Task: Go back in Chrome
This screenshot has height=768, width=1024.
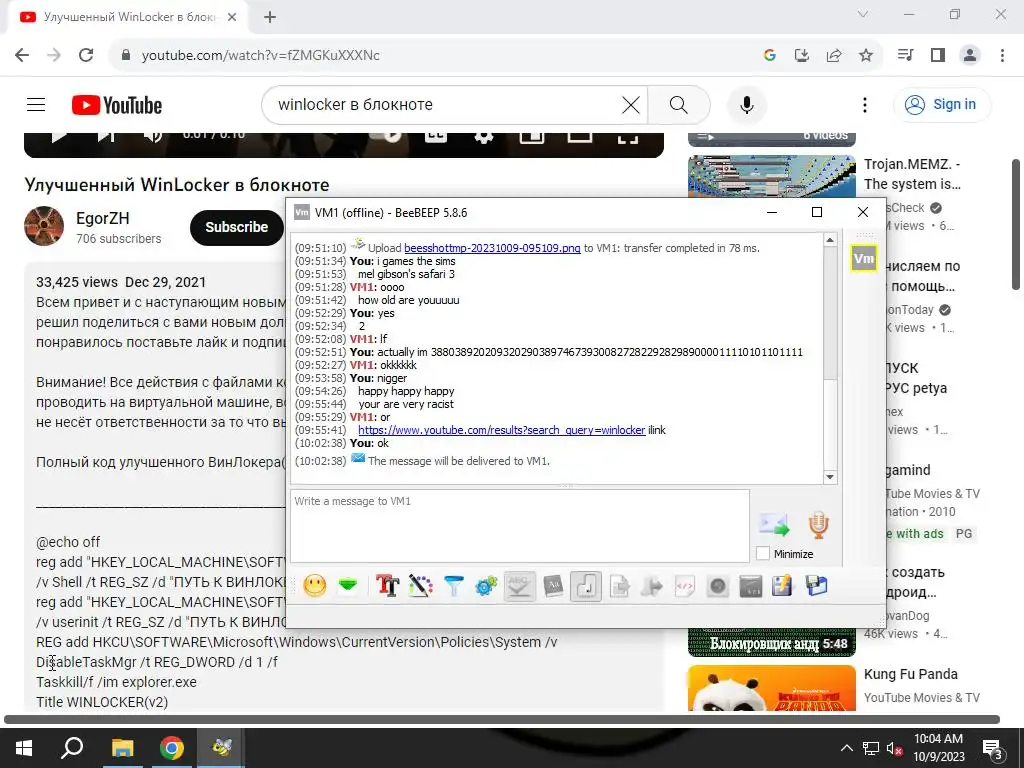Action: 22,55
